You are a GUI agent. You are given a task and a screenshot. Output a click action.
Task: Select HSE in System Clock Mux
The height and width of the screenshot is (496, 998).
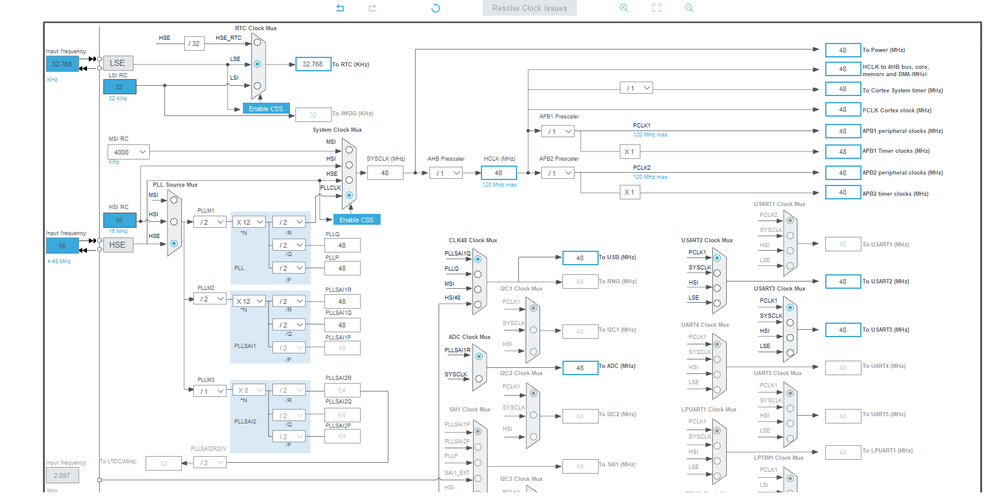tap(349, 180)
